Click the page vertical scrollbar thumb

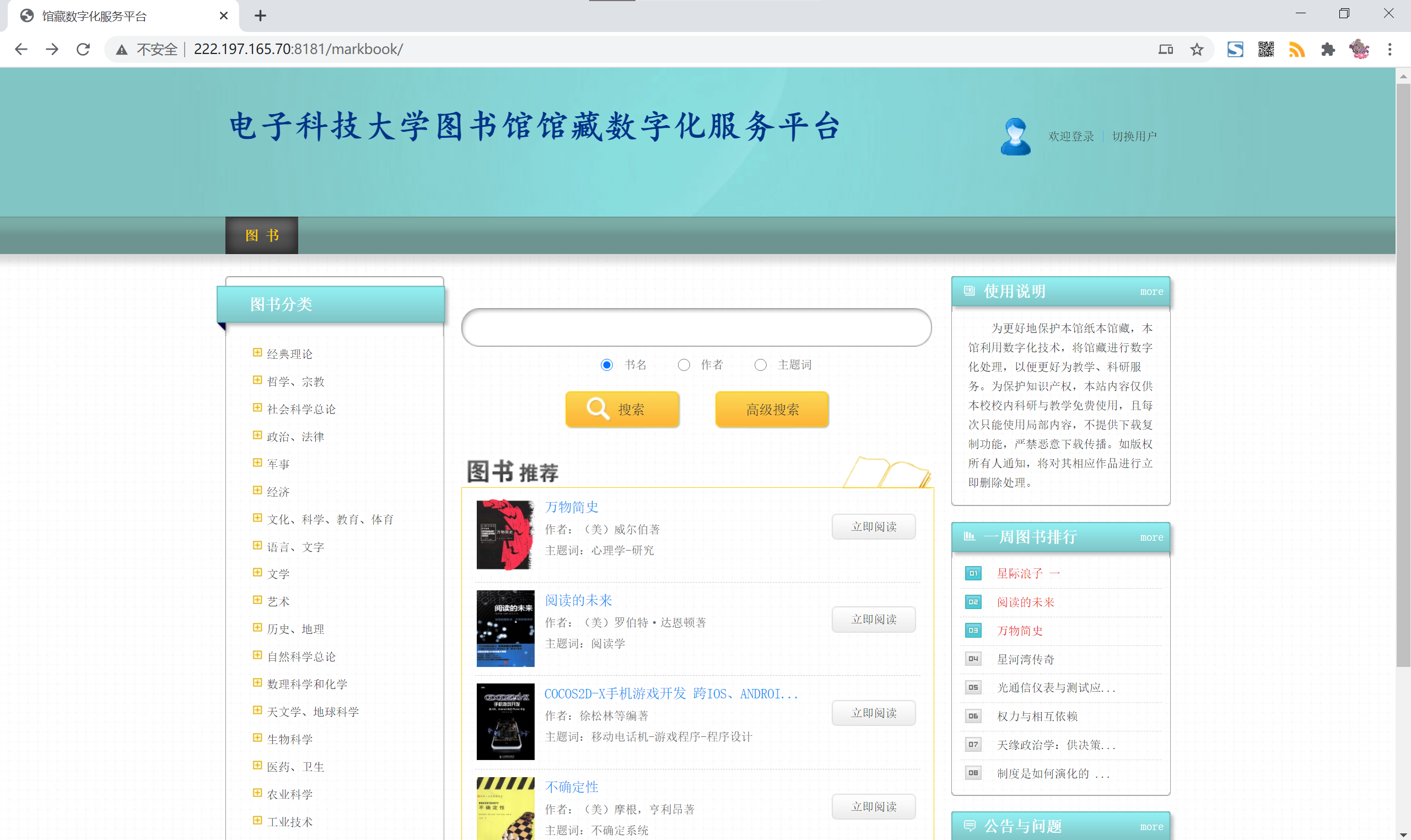1403,374
